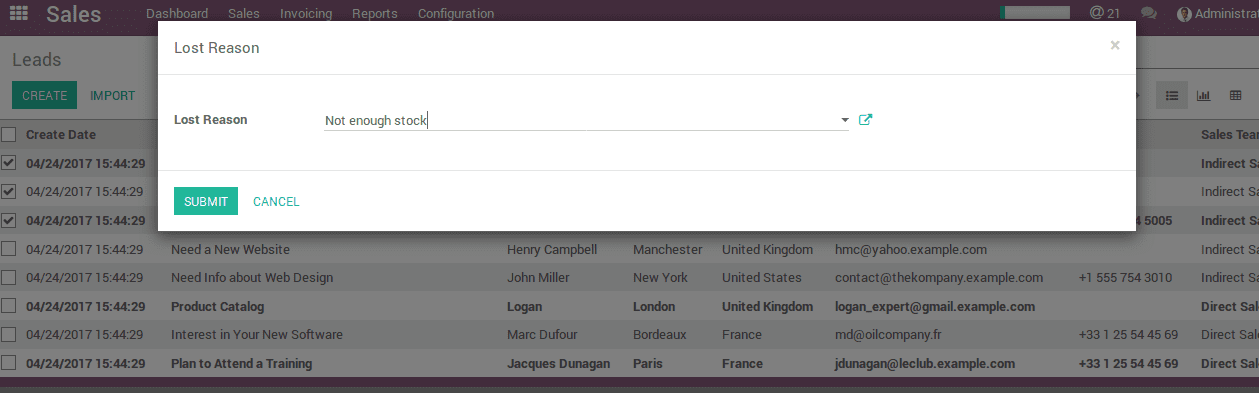Viewport: 1259px width, 393px height.
Task: Open the Invoicing menu
Action: pos(306,13)
